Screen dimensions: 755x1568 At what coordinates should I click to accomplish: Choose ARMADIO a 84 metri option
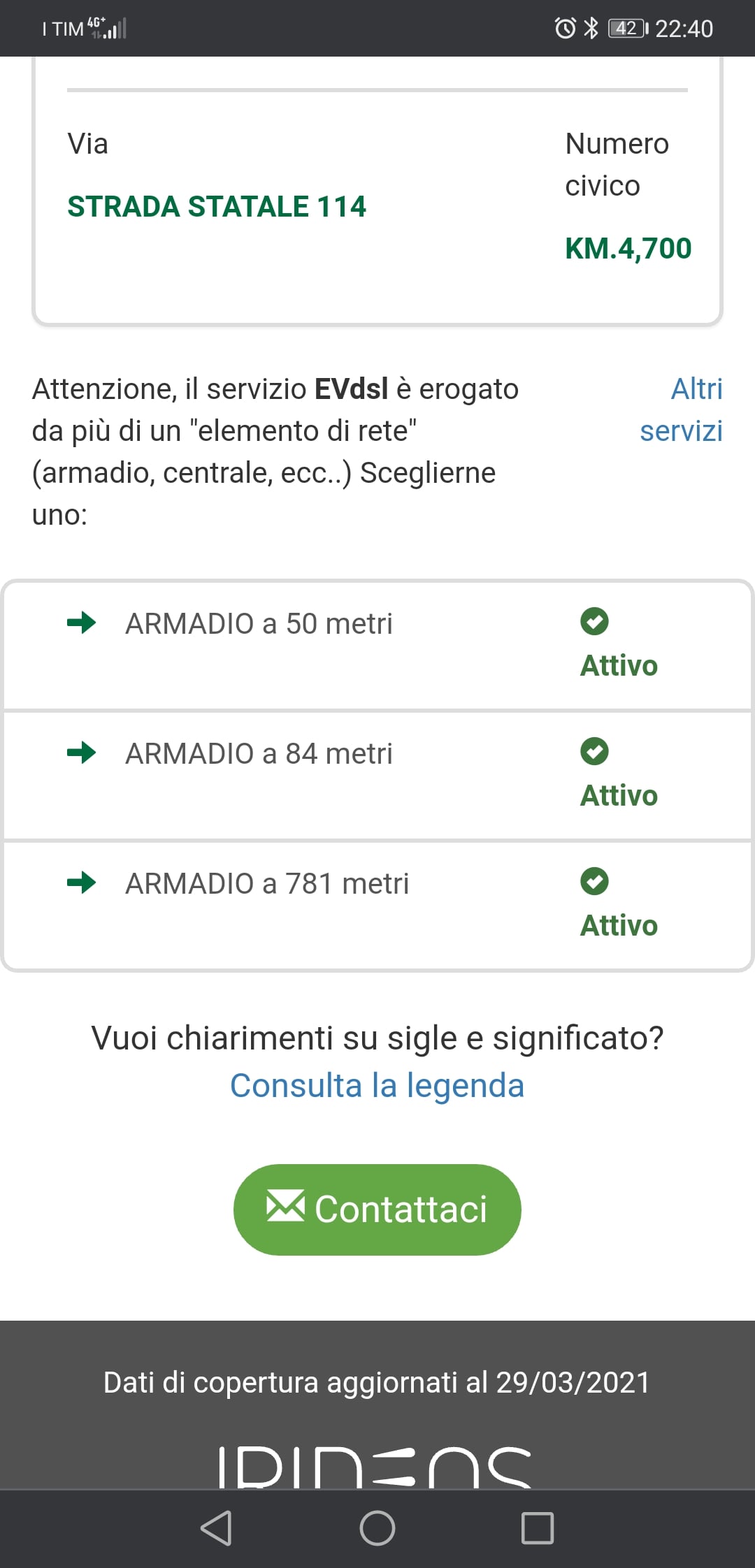click(259, 753)
